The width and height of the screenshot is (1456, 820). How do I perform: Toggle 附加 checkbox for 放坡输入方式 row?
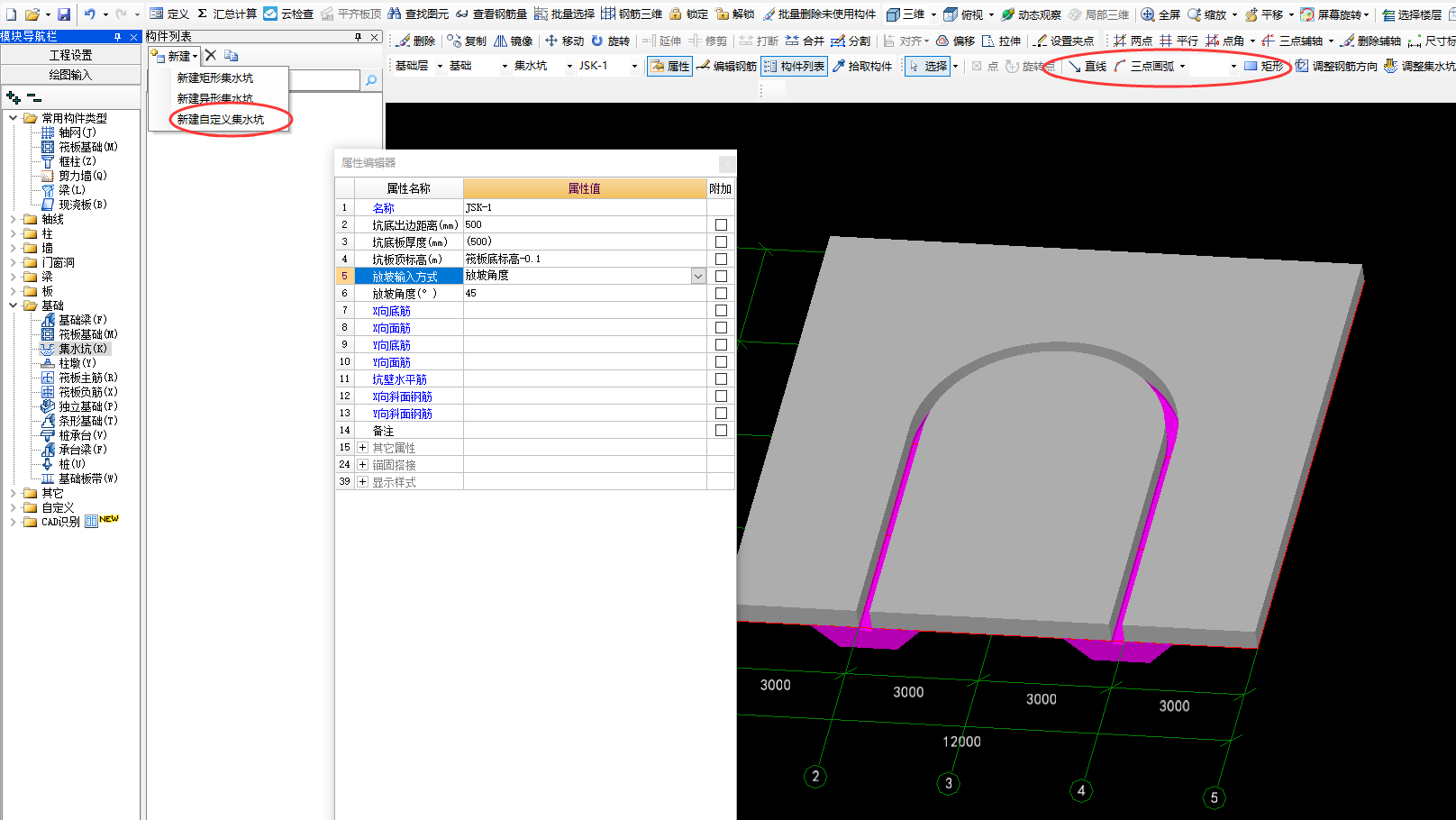coord(721,276)
